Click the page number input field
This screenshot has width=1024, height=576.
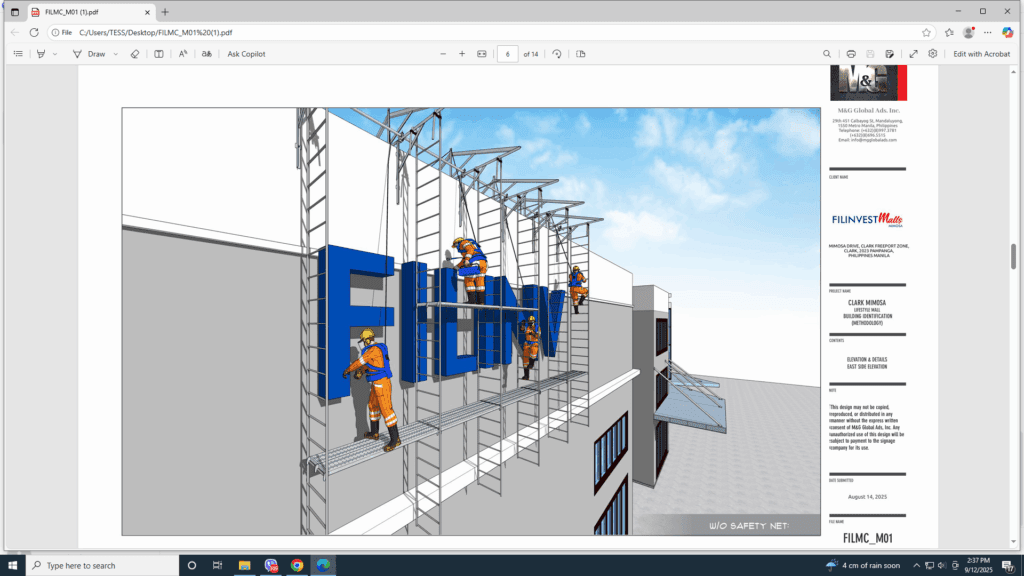point(508,53)
